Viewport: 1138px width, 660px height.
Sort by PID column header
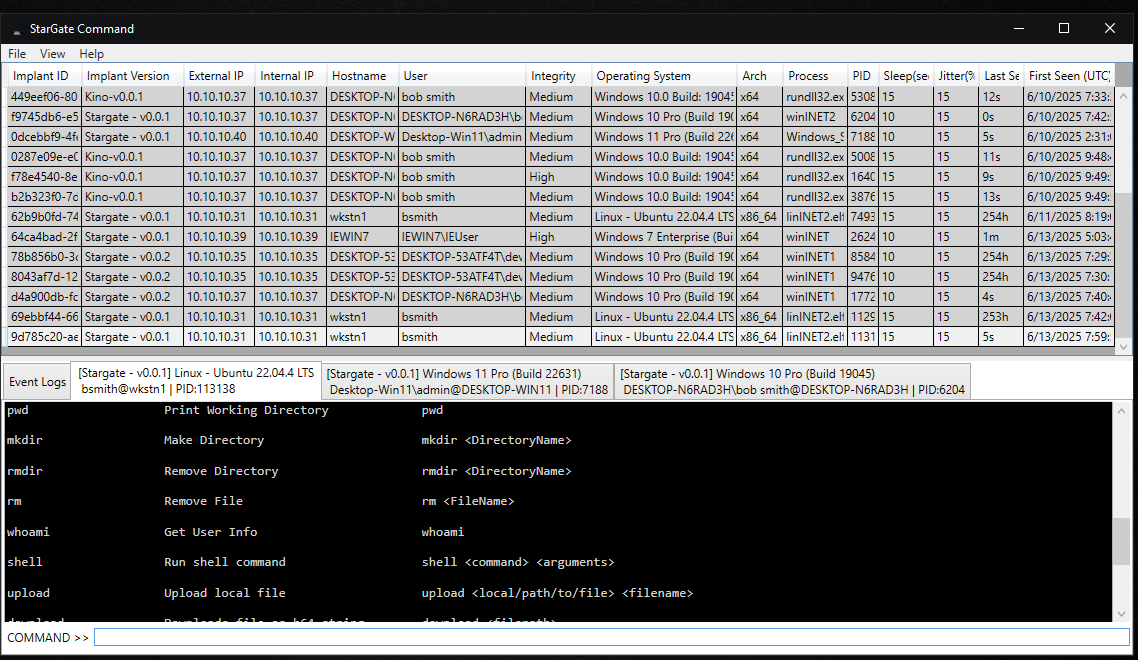[862, 76]
